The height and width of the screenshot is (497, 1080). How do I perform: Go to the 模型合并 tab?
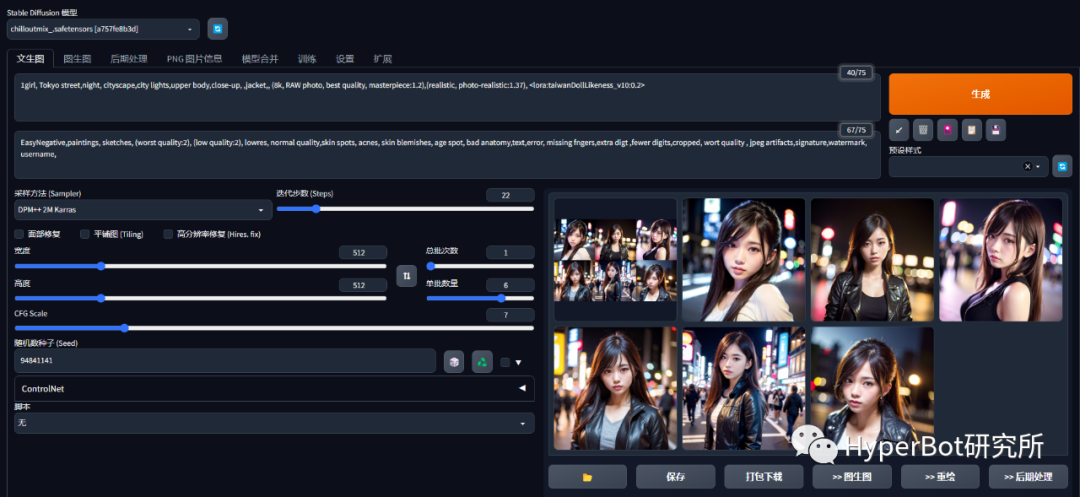point(260,59)
